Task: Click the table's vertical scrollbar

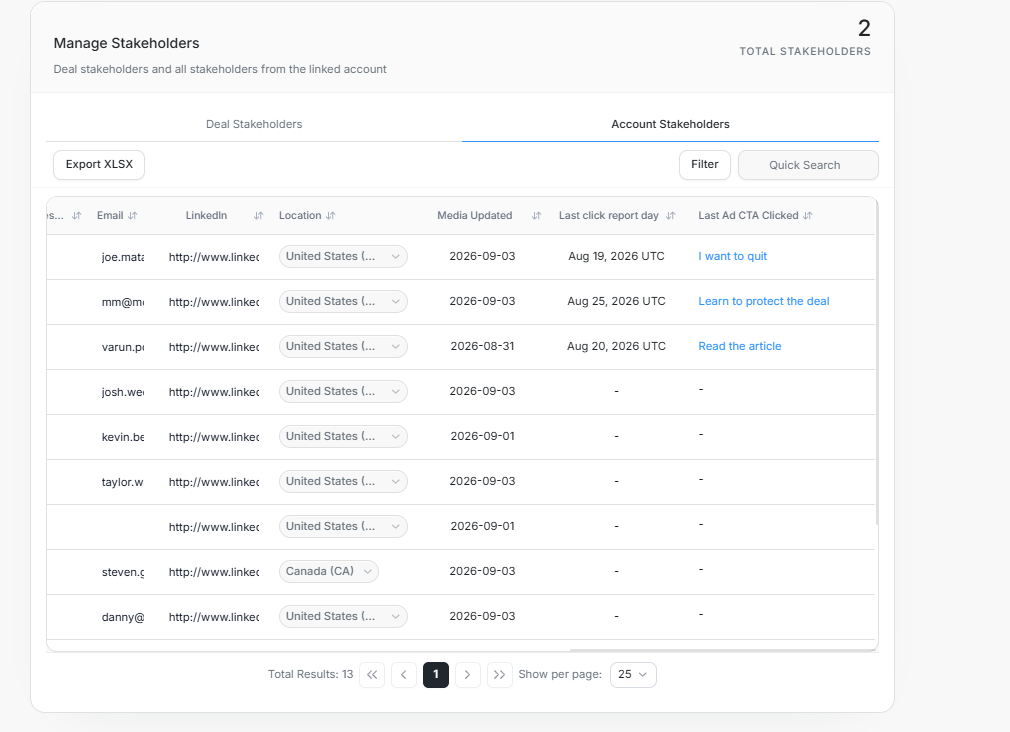Action: (x=877, y=363)
